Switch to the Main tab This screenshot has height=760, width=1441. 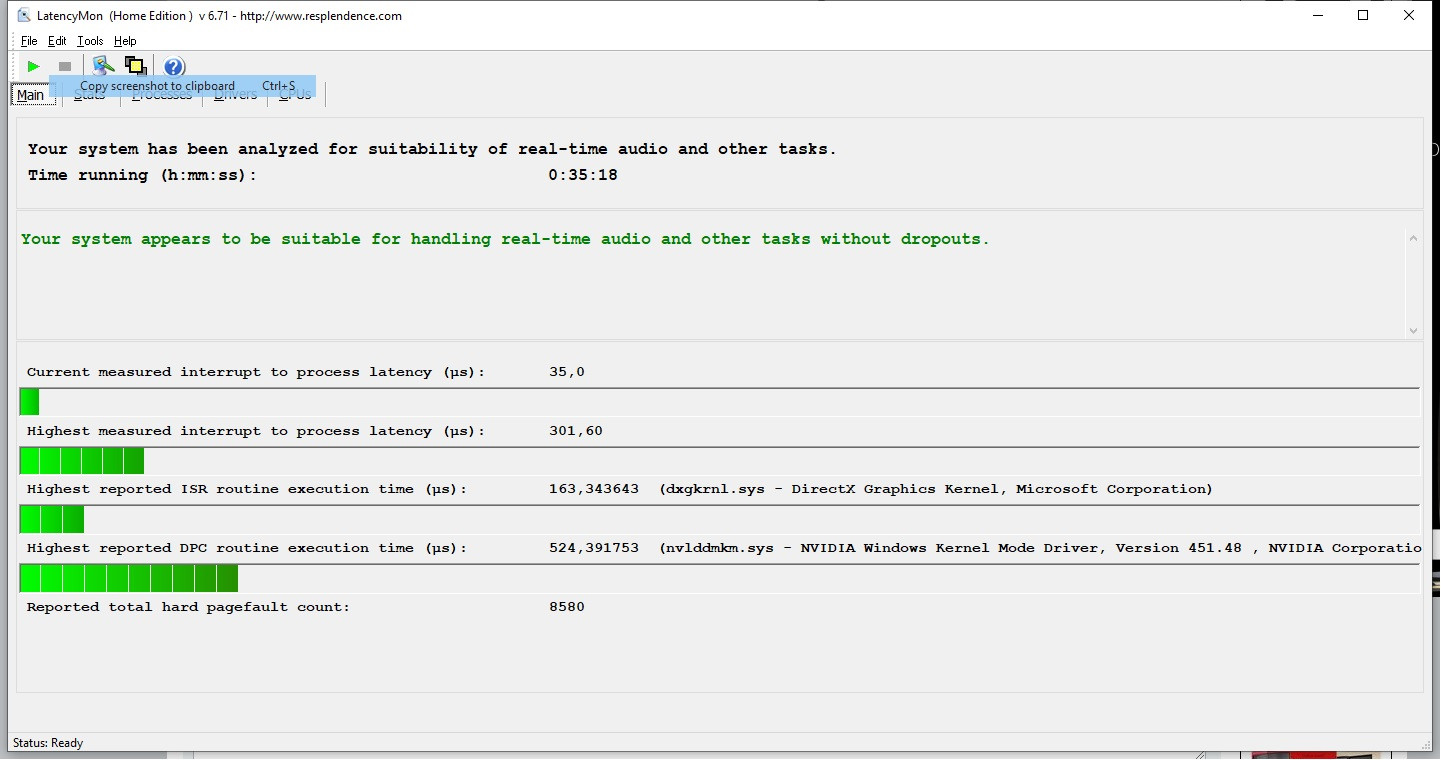click(x=30, y=96)
